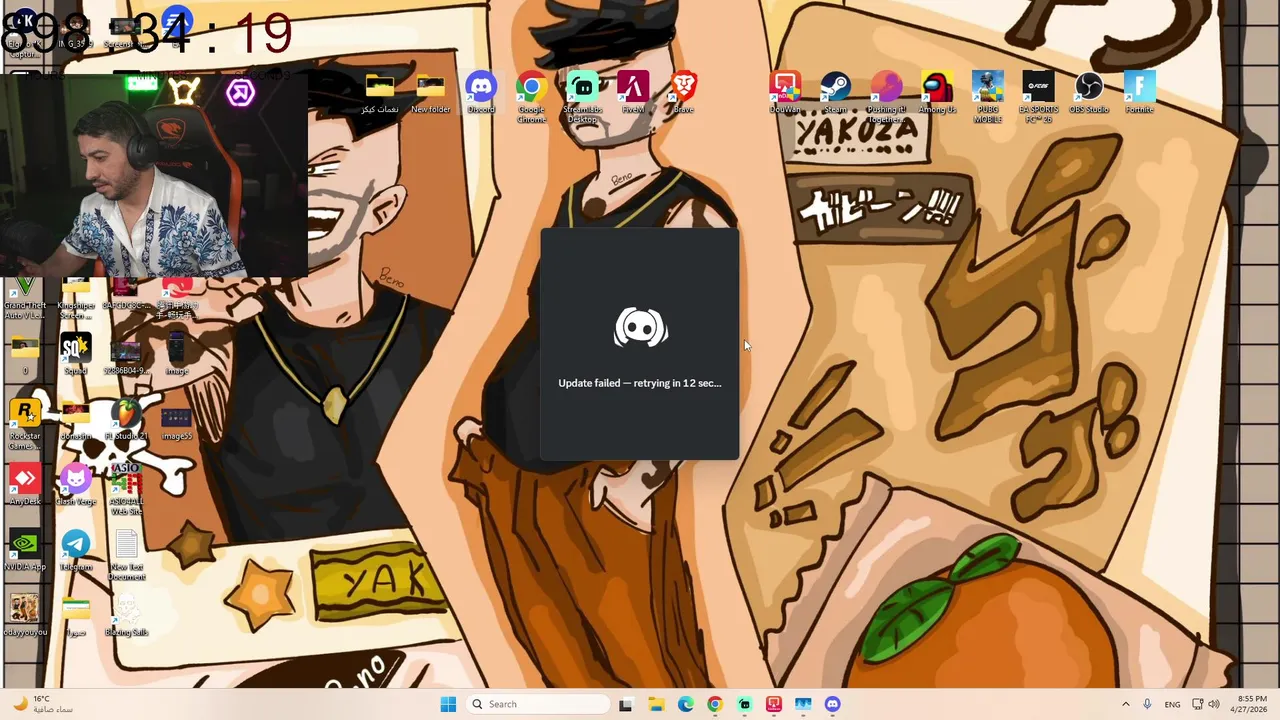Screen dimensions: 1280x720
Task: Open the Windows Start menu
Action: coord(448,704)
